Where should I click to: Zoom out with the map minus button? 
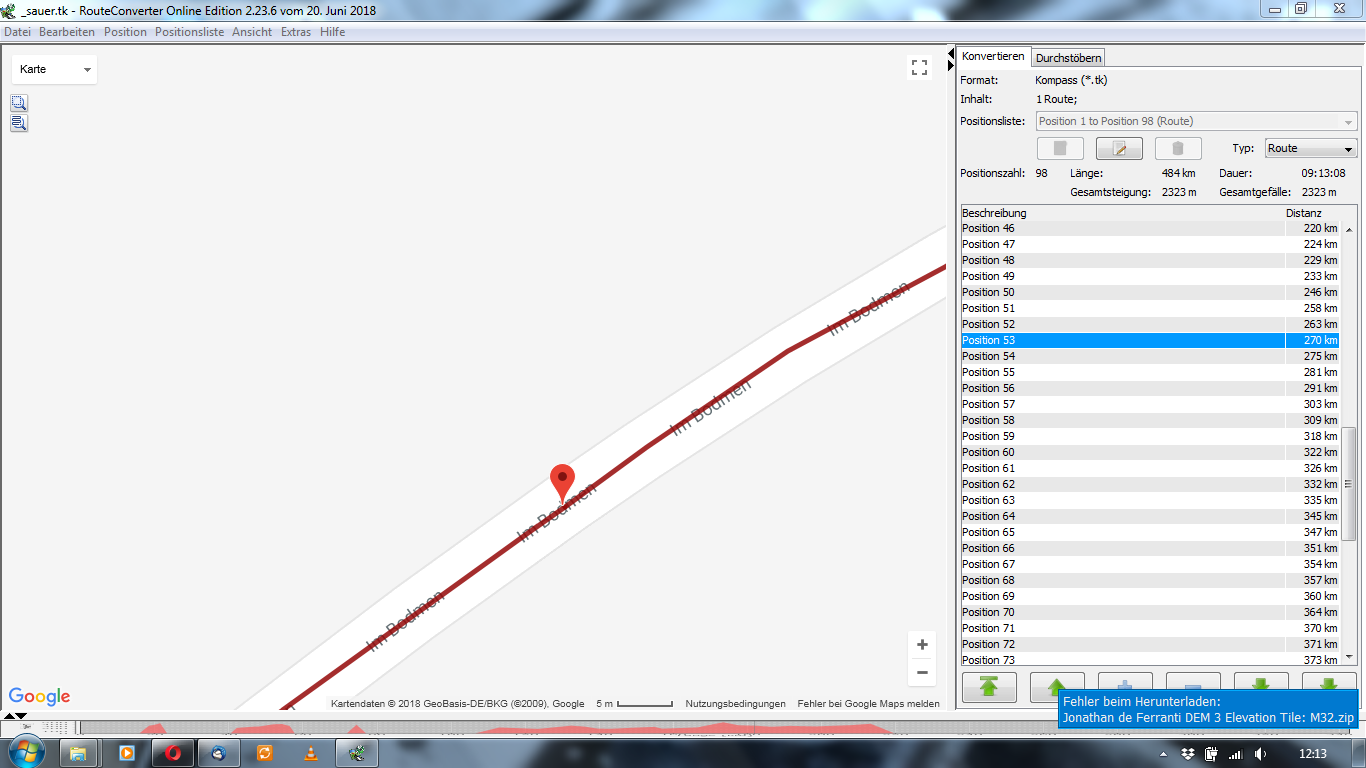pyautogui.click(x=922, y=672)
